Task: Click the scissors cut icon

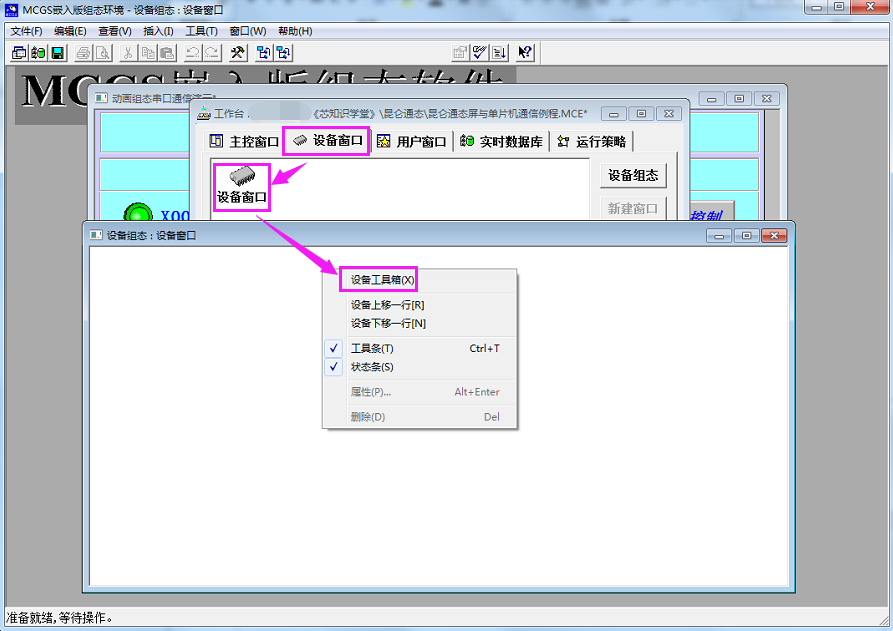Action: coord(128,53)
